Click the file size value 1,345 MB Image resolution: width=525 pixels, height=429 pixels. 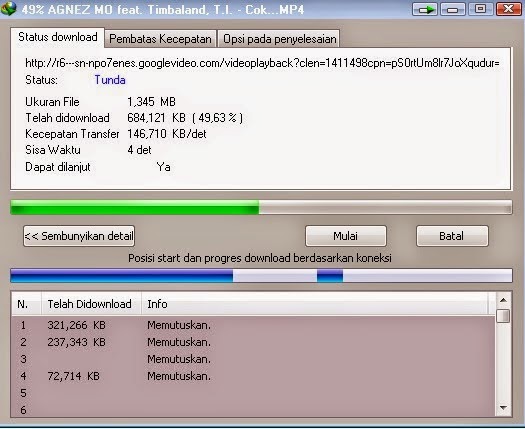151,102
